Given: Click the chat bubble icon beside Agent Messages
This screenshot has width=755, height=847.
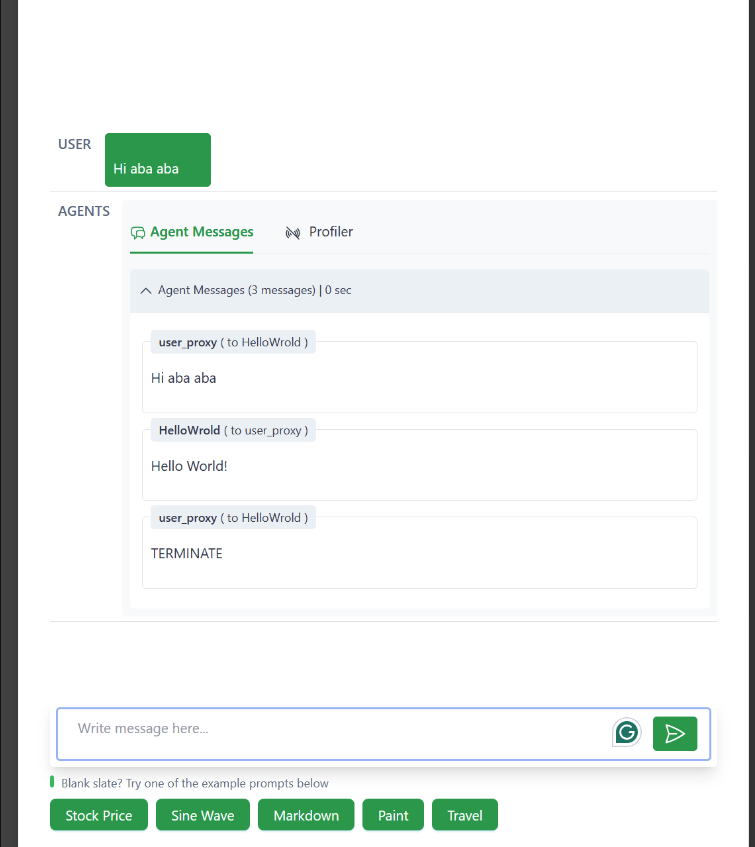Looking at the screenshot, I should pyautogui.click(x=138, y=233).
